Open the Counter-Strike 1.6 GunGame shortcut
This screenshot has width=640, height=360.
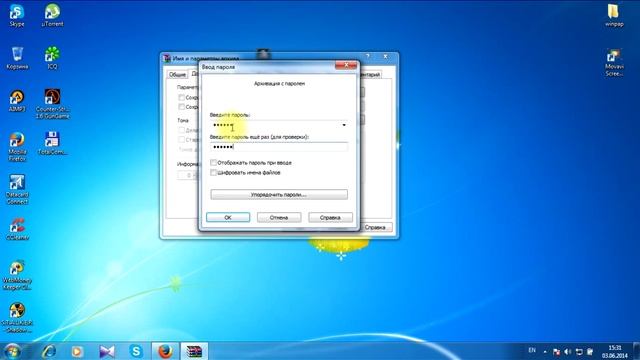click(52, 104)
